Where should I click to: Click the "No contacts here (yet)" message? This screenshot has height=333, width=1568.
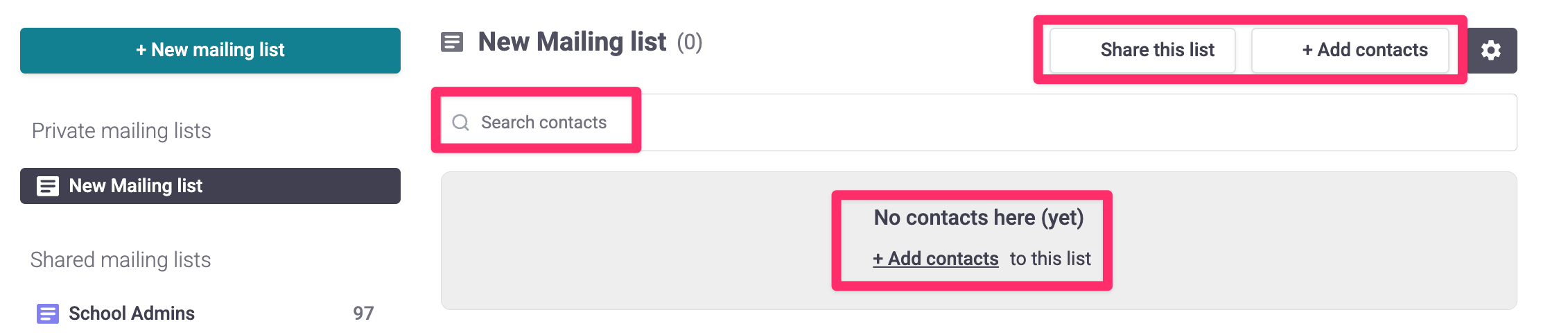(978, 218)
